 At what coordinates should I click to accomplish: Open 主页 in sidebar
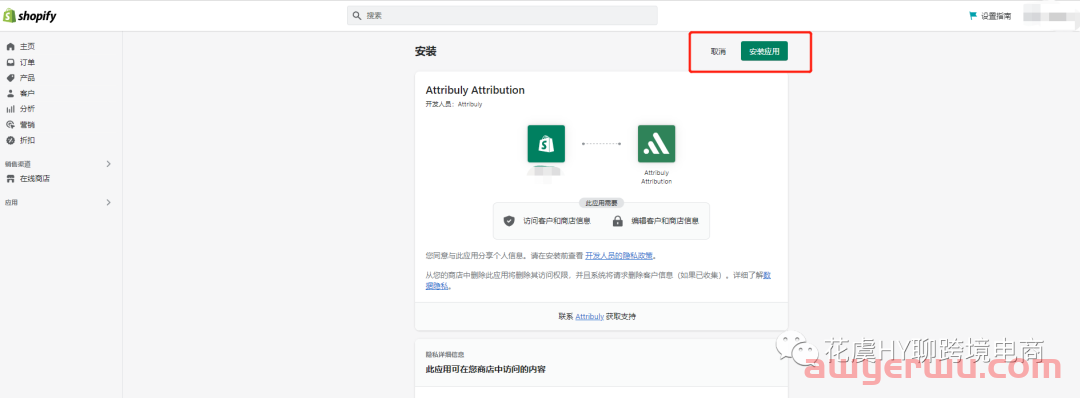click(x=27, y=47)
